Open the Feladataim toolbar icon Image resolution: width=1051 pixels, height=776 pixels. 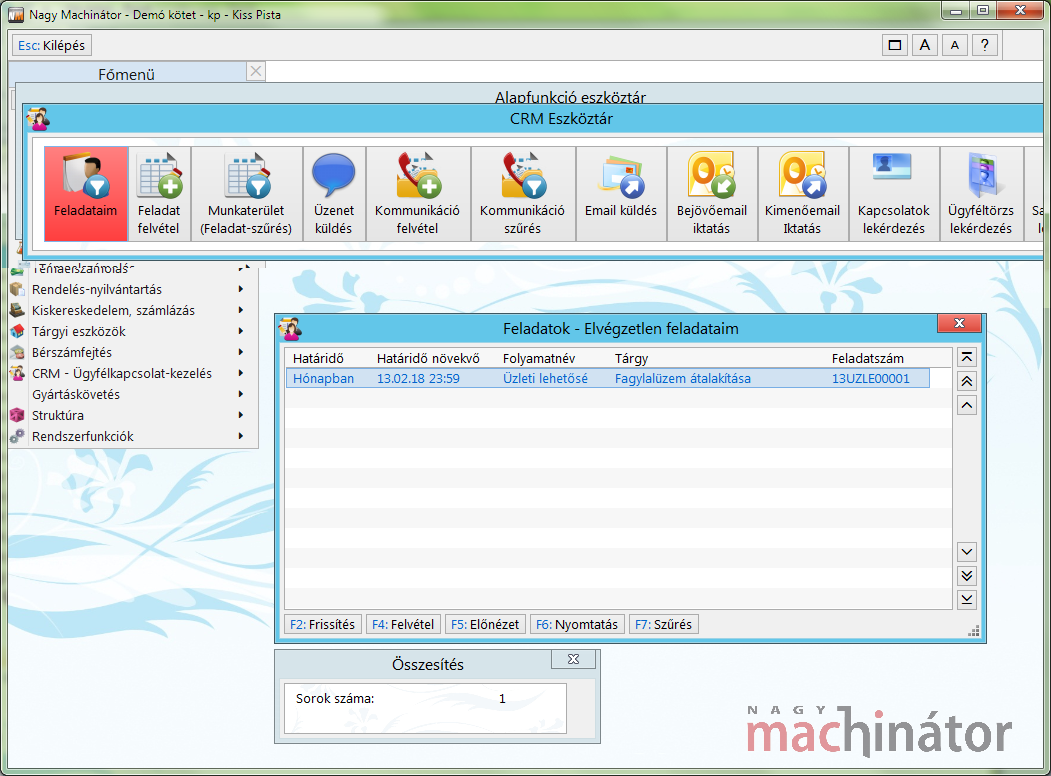point(86,194)
